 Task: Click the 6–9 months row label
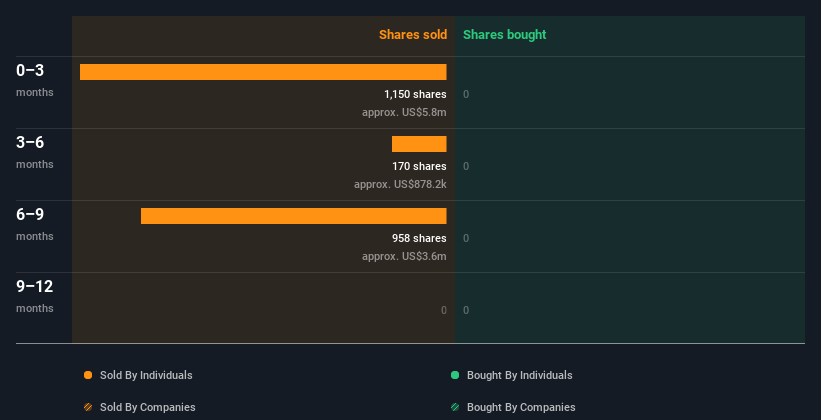[35, 224]
